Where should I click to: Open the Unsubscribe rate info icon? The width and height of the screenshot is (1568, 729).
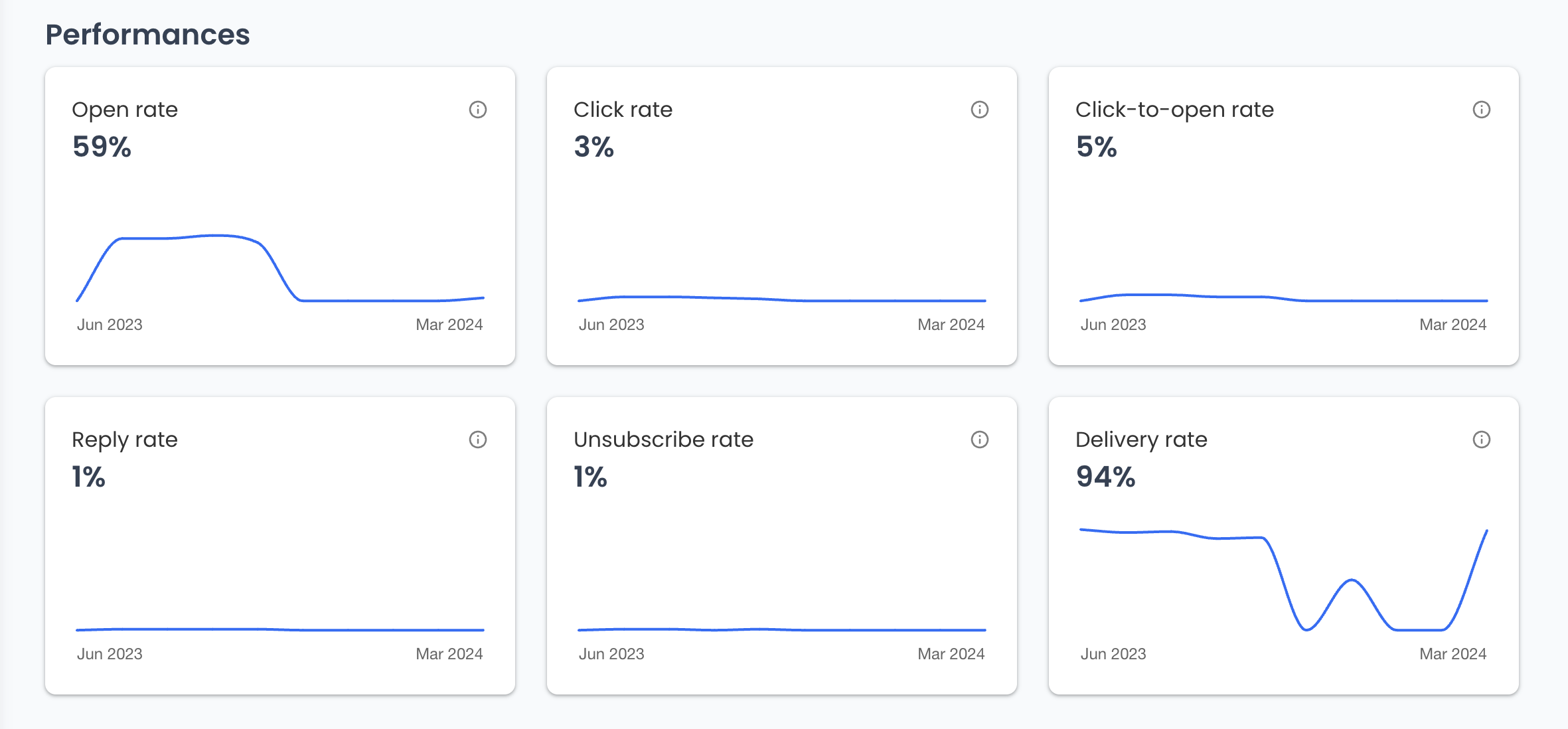980,440
